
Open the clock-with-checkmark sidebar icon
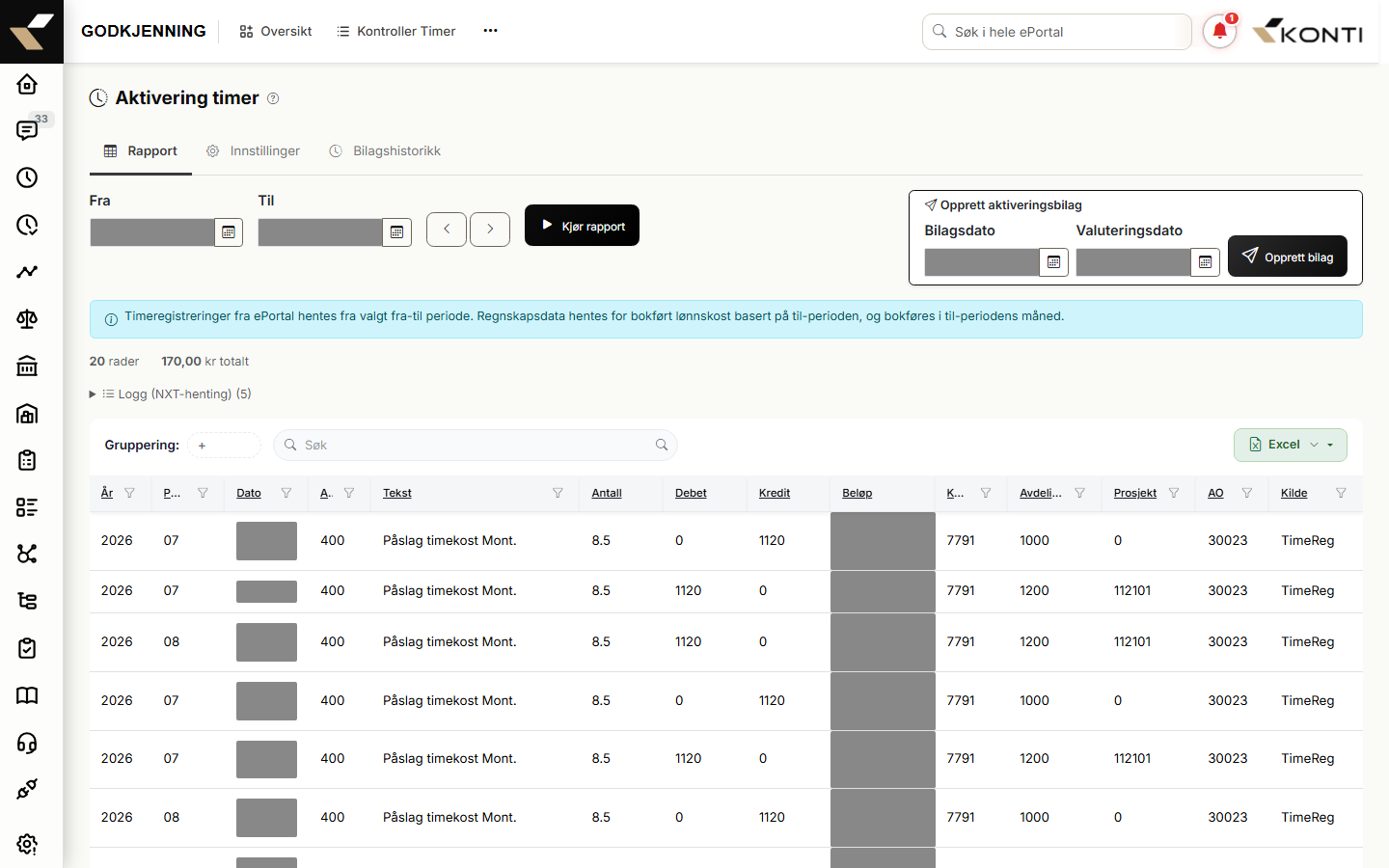(27, 225)
